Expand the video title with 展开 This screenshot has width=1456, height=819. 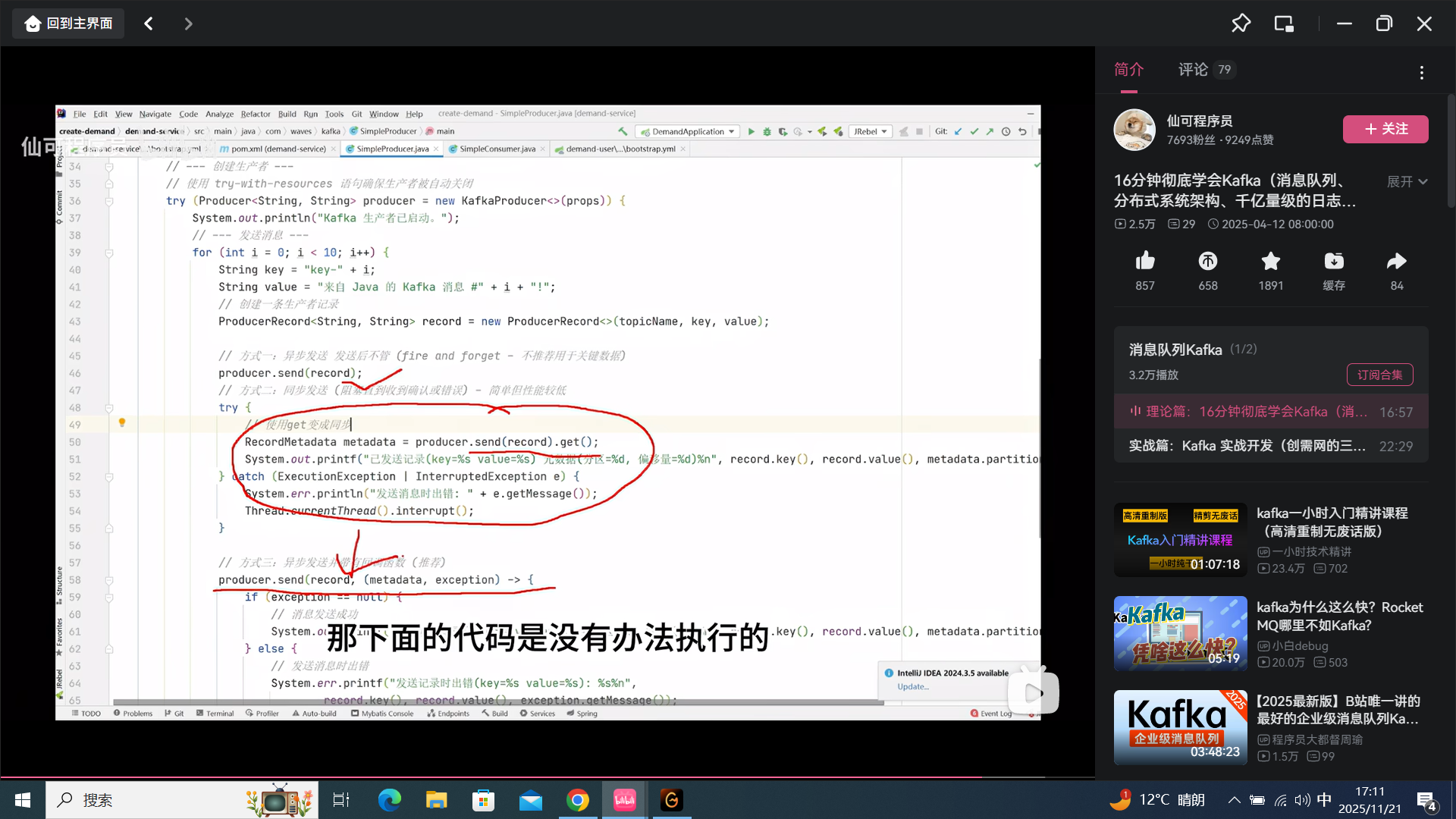[x=1407, y=182]
